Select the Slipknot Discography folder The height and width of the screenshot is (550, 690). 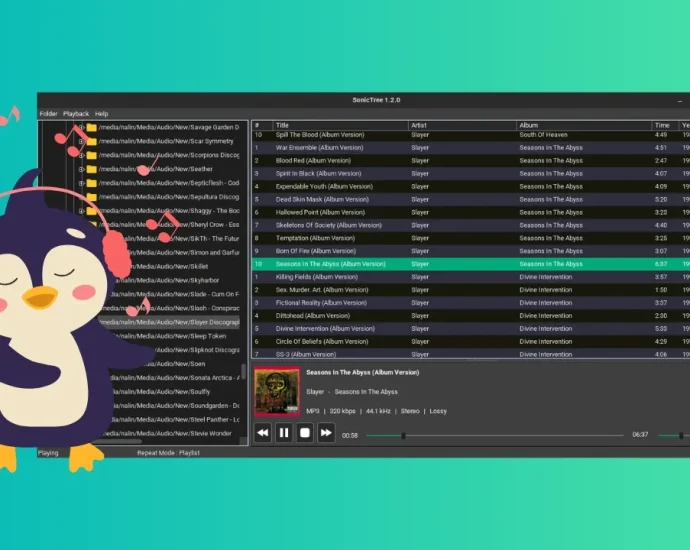(196, 350)
